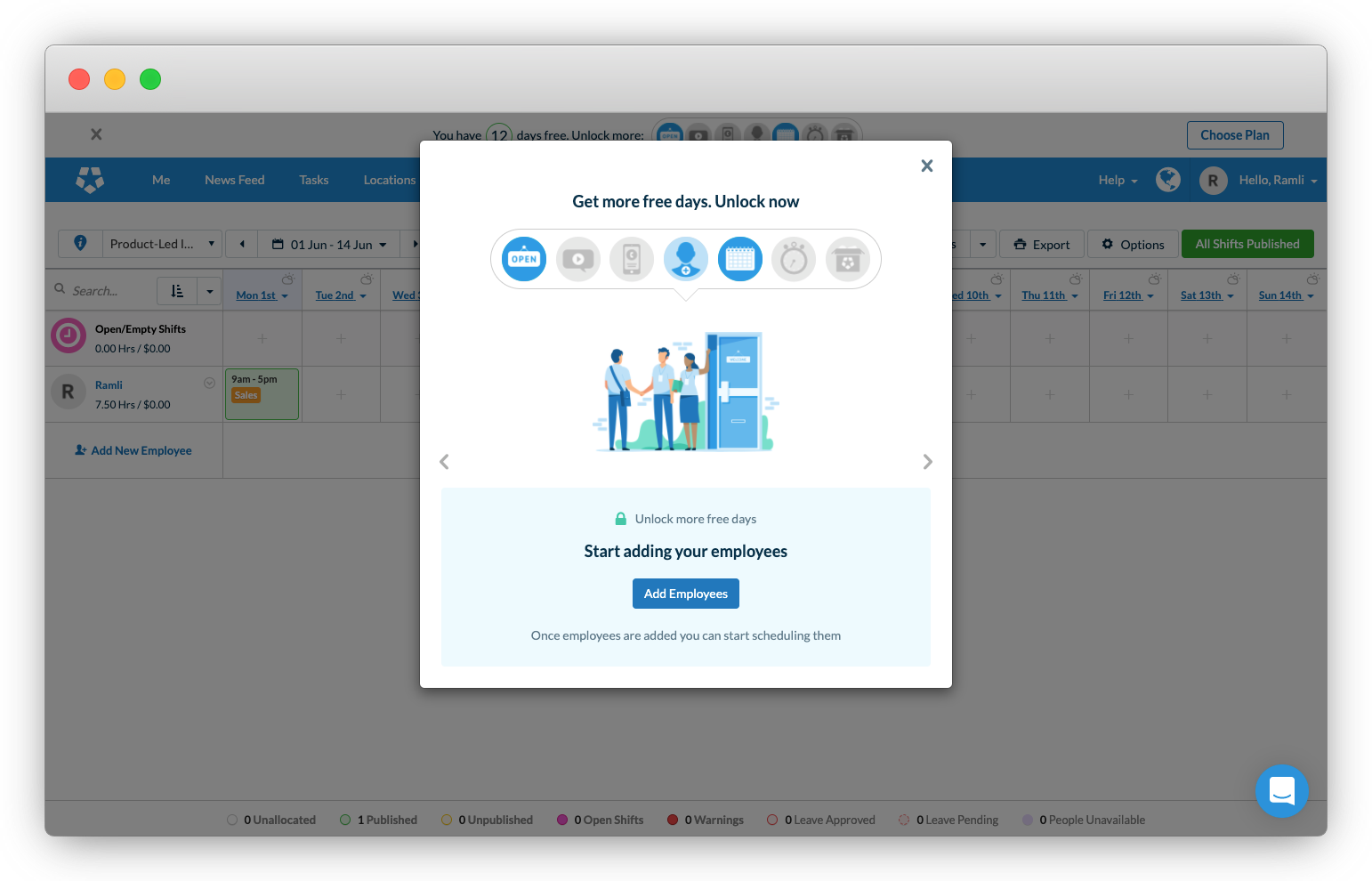
Task: Select the add employee person icon
Action: [686, 259]
